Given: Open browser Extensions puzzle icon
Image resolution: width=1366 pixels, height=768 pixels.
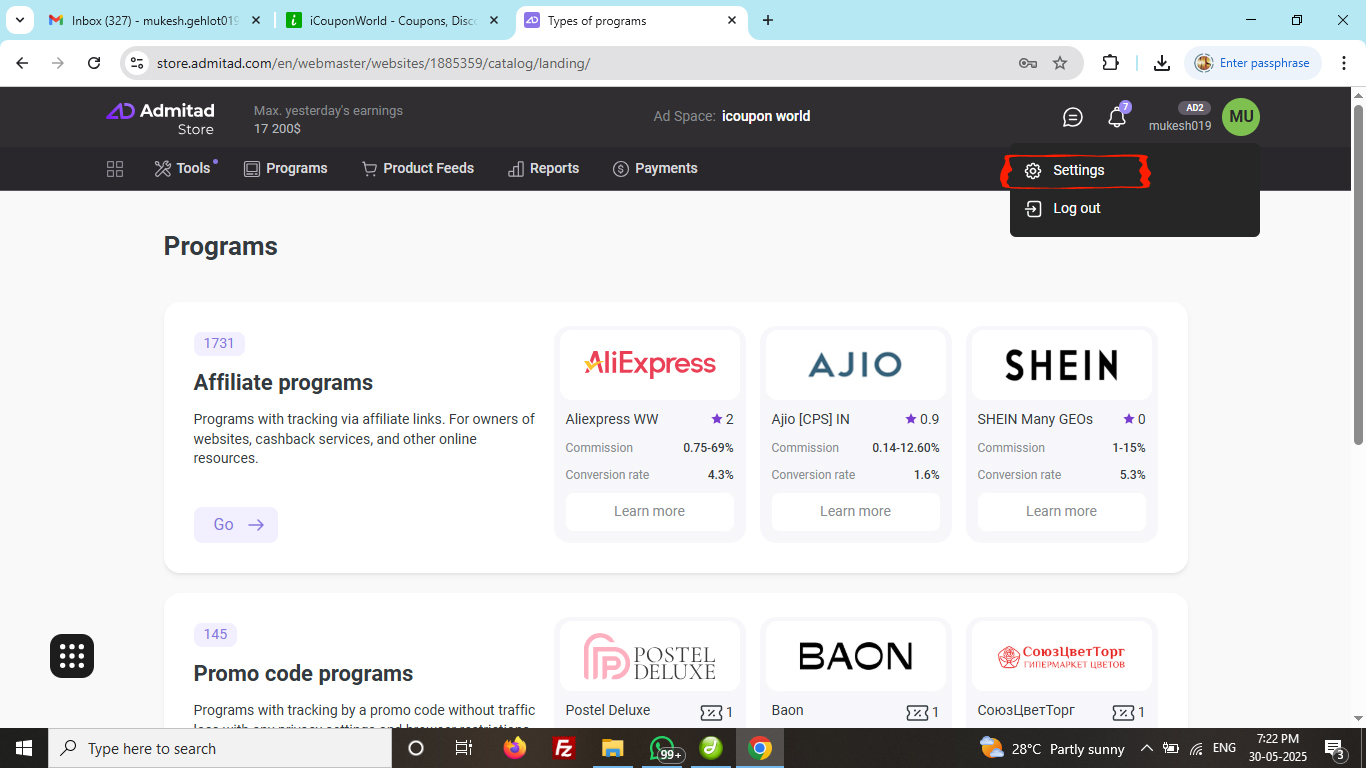Looking at the screenshot, I should 1110,63.
